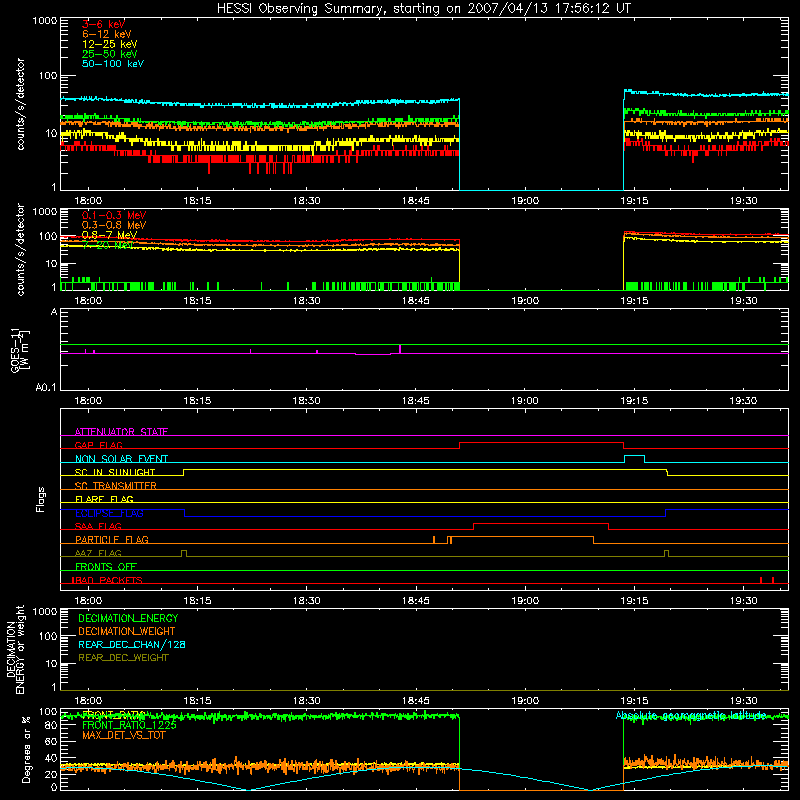Click the DECIMATION ENERGY or weight axis title

click(15, 649)
